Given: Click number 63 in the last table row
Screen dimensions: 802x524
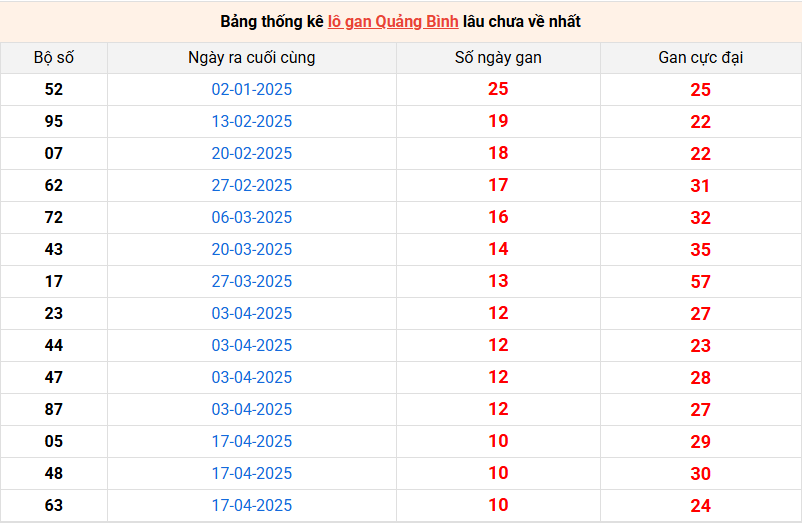Looking at the screenshot, I should [54, 506].
